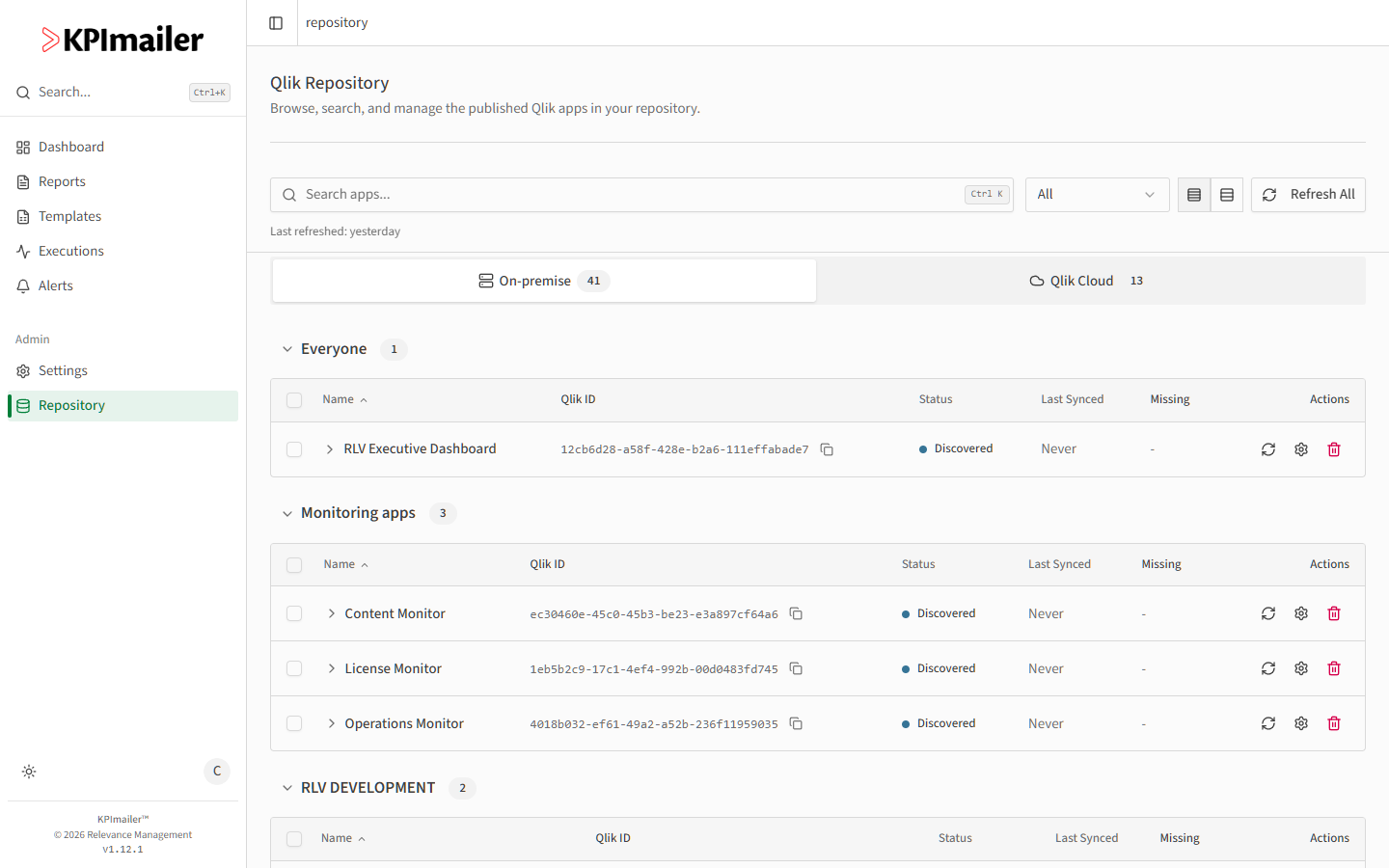Click the Refresh All button

tap(1308, 195)
